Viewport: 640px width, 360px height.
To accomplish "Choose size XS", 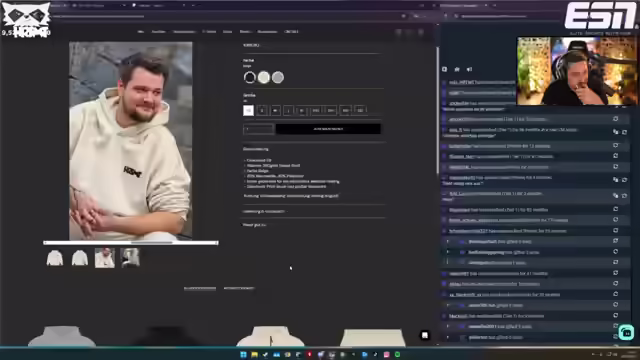I will pyautogui.click(x=248, y=111).
